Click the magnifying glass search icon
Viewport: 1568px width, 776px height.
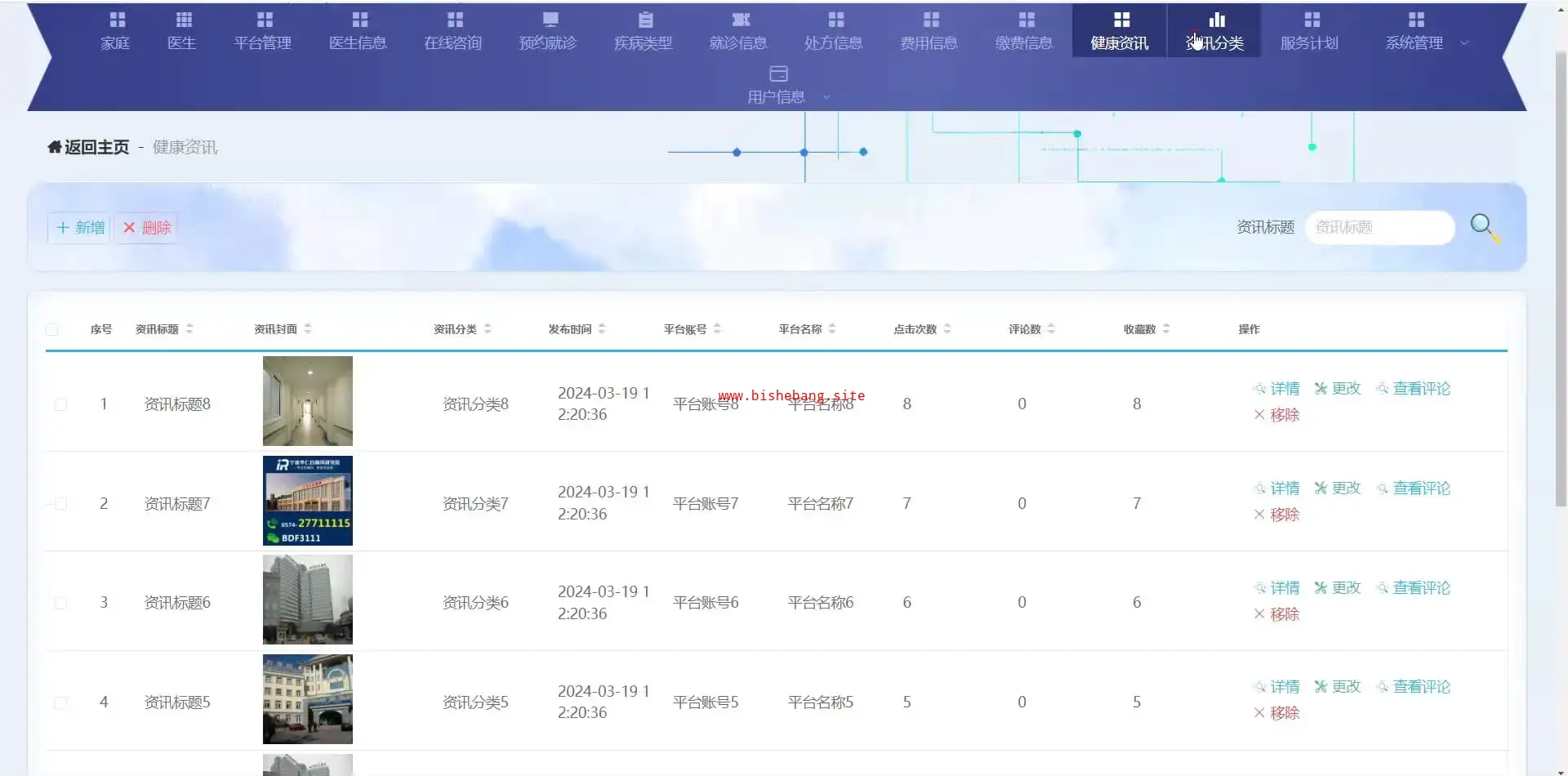coord(1484,226)
